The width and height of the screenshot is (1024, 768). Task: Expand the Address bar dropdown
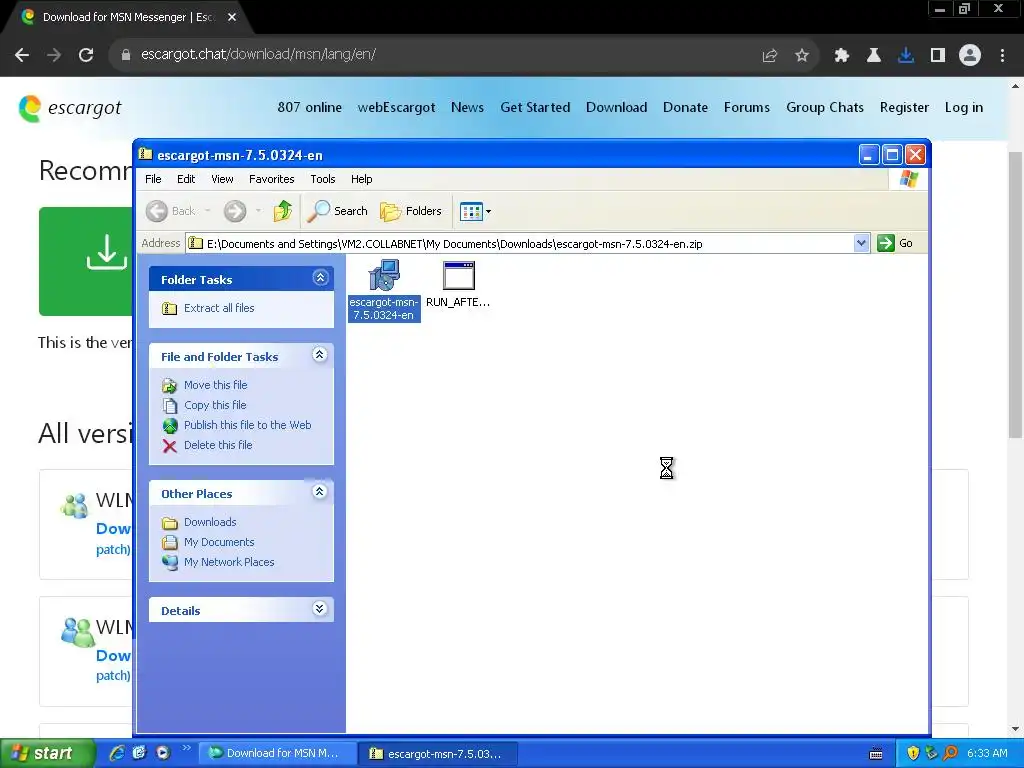[861, 244]
